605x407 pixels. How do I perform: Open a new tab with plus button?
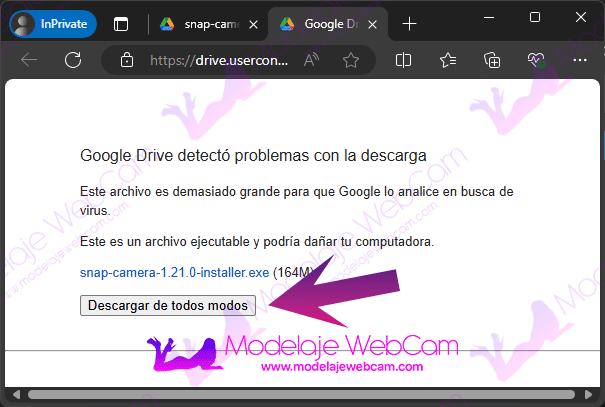pos(409,24)
